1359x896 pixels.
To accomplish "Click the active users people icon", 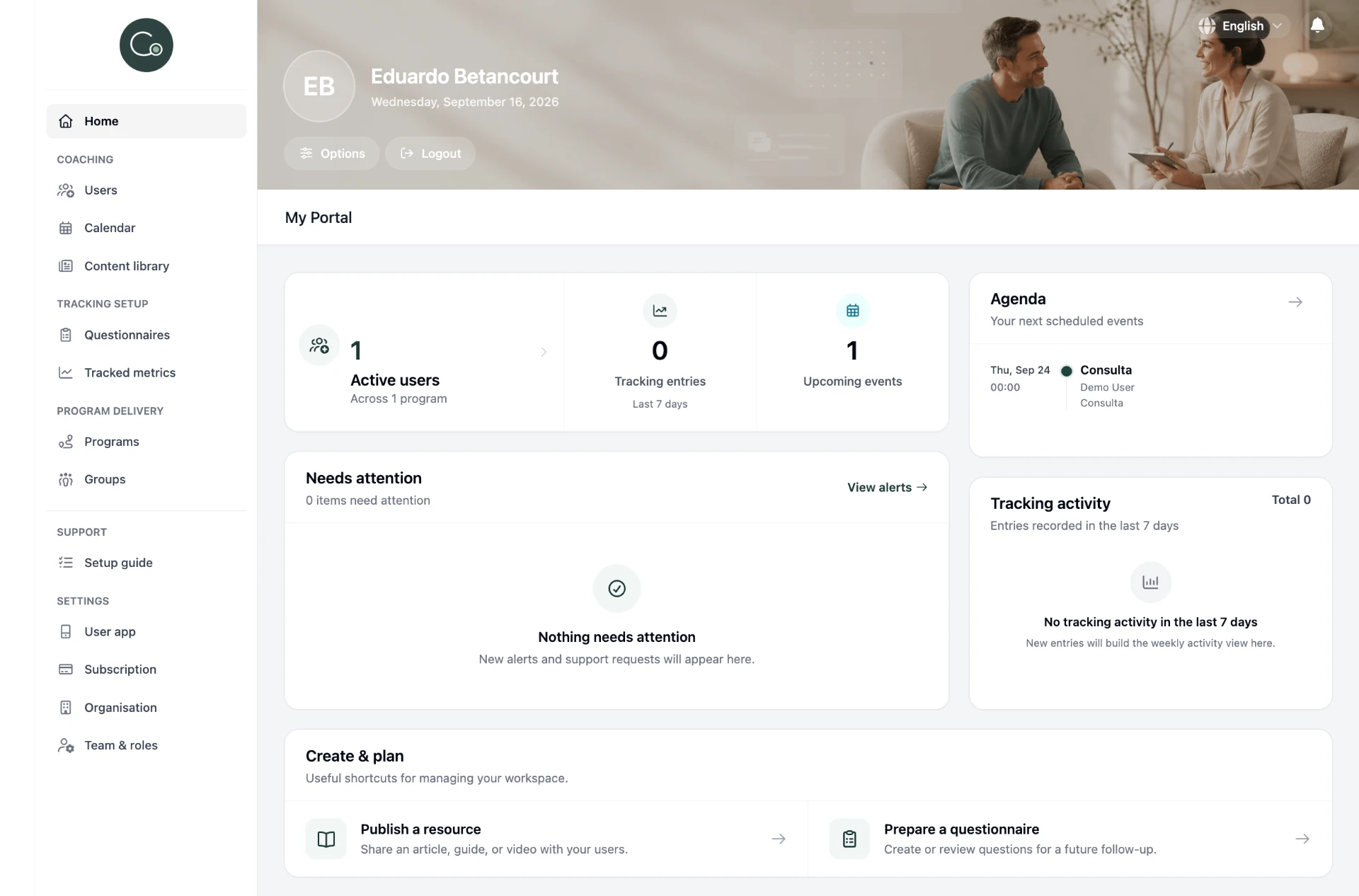I will coord(319,345).
